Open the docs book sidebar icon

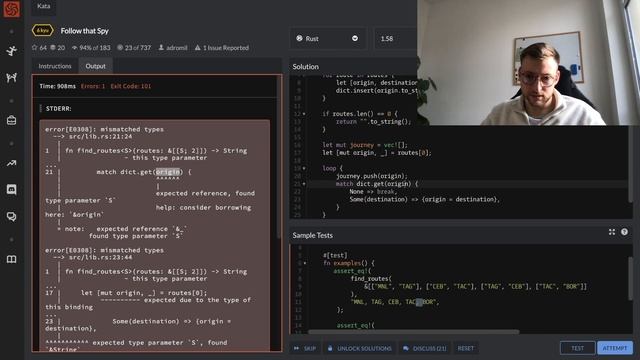coord(11,259)
